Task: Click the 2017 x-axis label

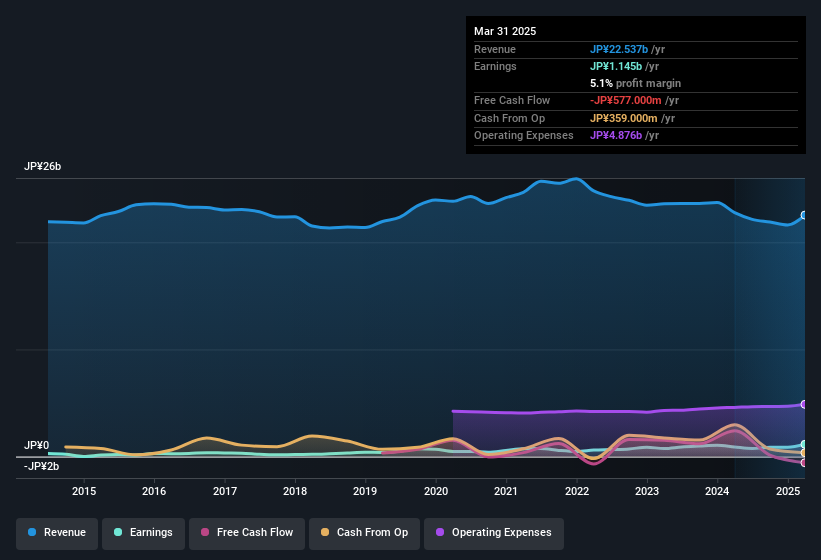Action: (x=225, y=491)
